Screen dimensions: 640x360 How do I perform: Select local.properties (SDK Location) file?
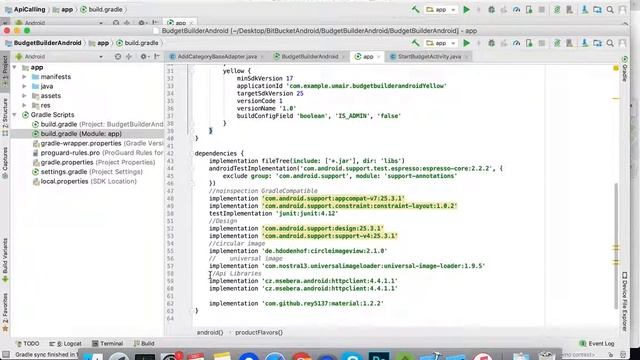84,181
